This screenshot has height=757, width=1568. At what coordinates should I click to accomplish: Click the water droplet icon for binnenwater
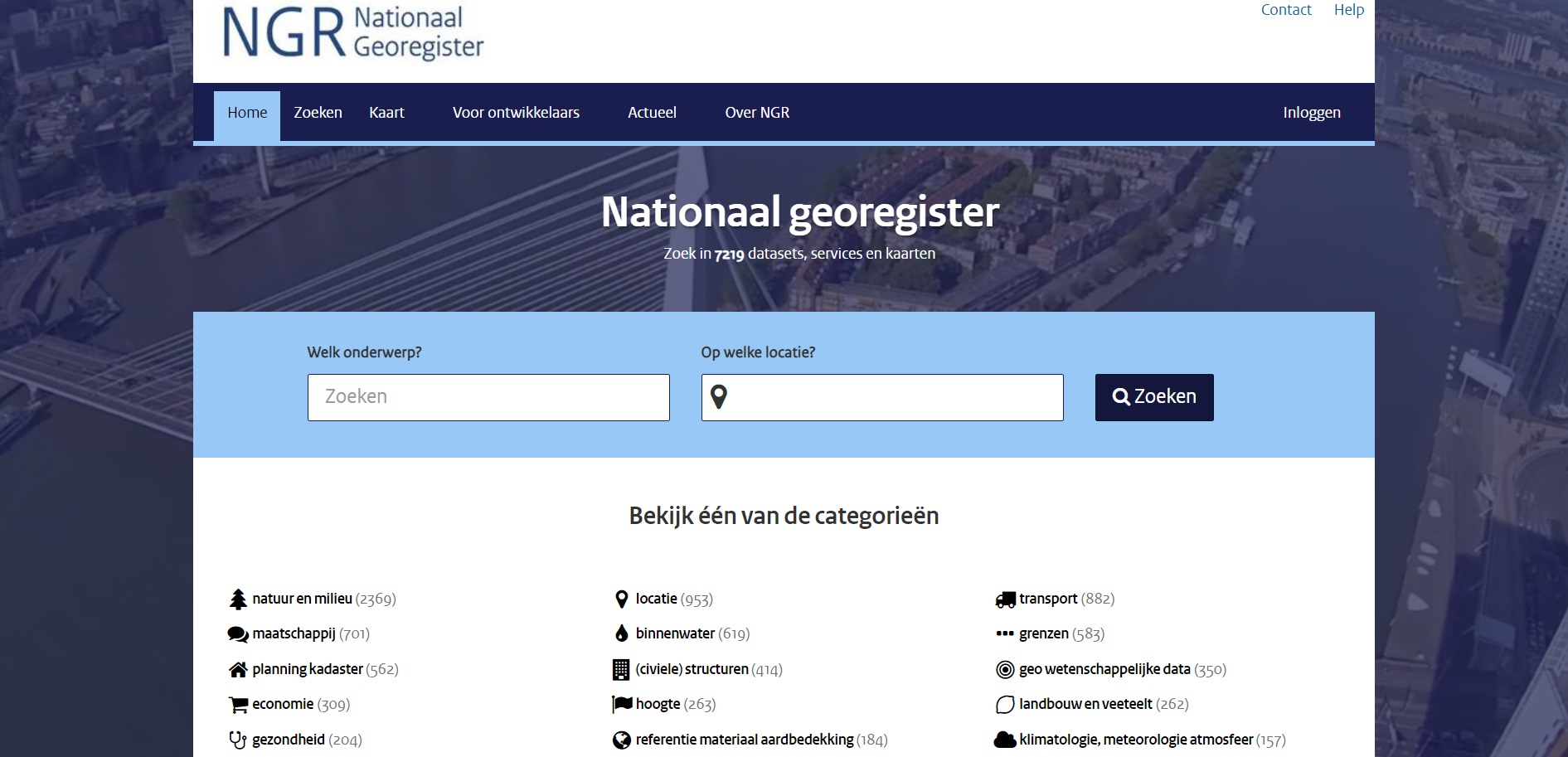click(620, 633)
